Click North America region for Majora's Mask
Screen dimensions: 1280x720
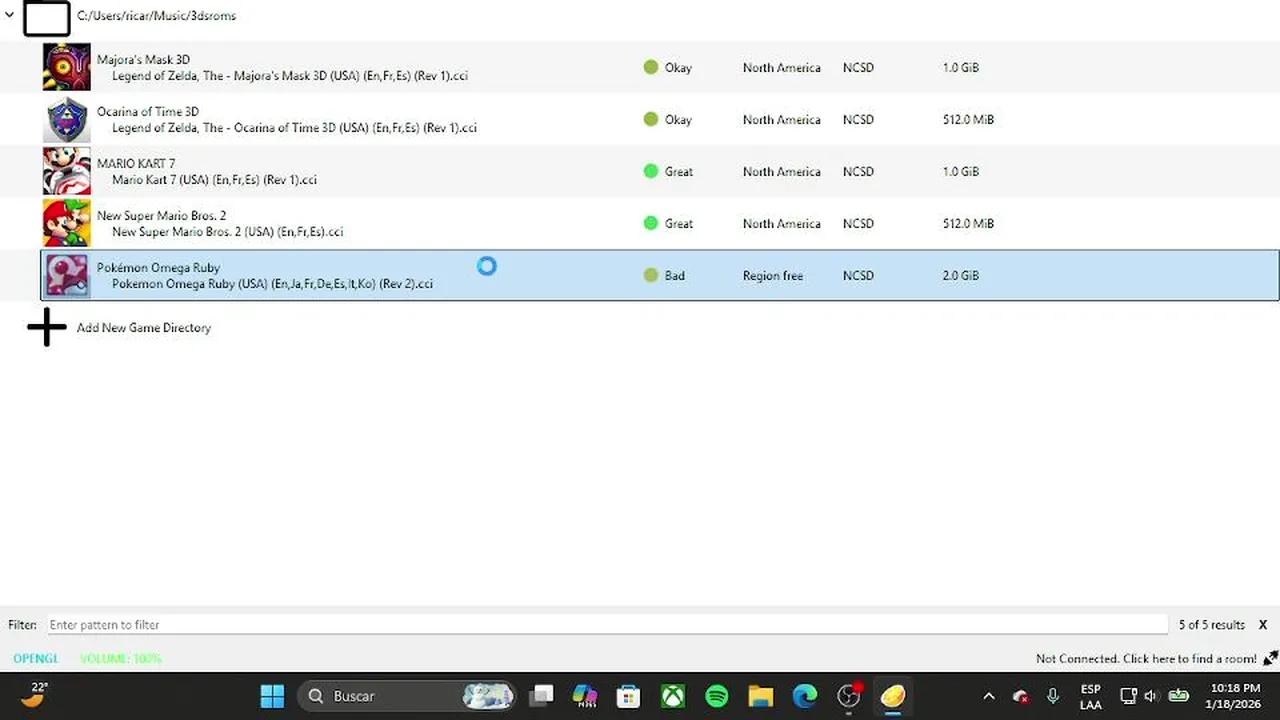click(781, 68)
